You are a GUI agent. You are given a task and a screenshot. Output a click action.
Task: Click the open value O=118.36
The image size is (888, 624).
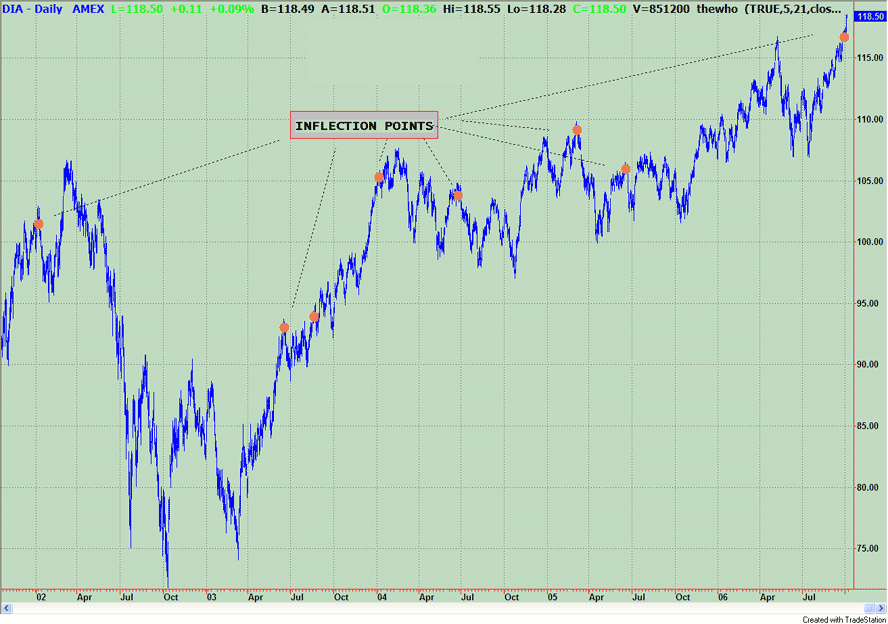(409, 9)
